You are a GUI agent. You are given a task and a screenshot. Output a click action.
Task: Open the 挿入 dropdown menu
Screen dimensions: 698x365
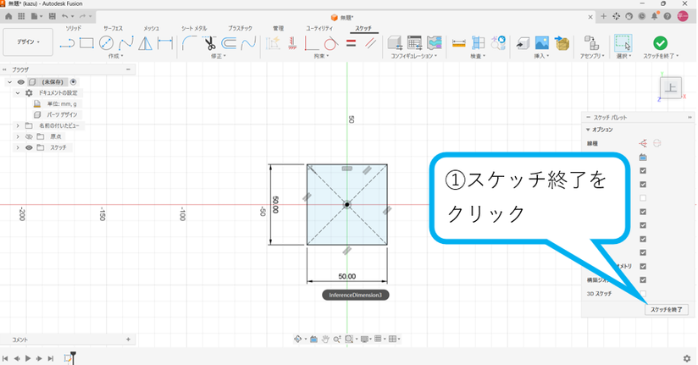tap(542, 56)
